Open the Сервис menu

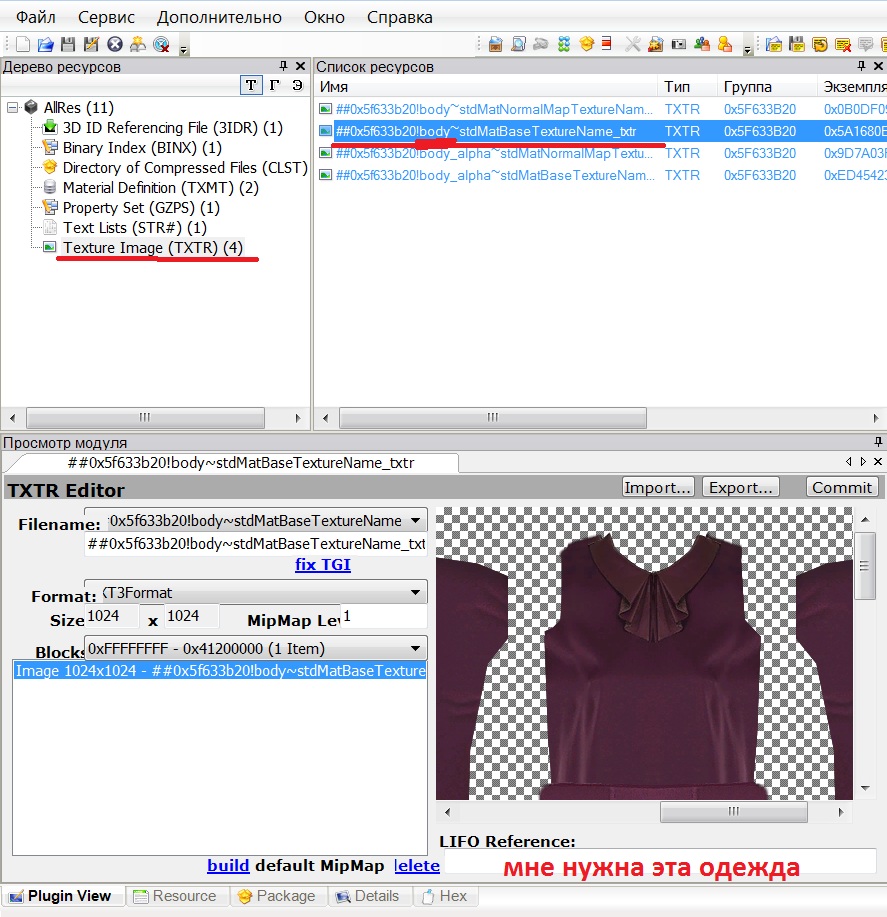106,17
